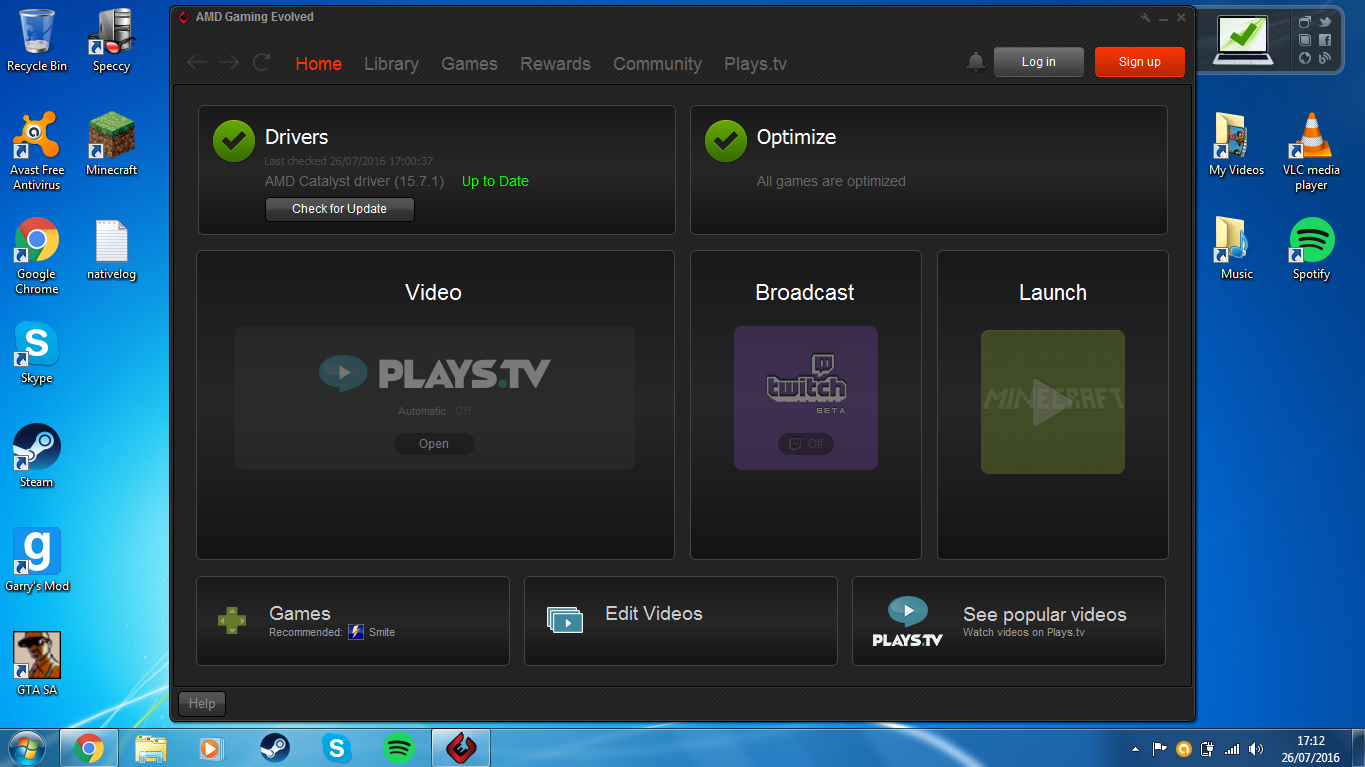Go forward with the right arrow button

coord(229,63)
